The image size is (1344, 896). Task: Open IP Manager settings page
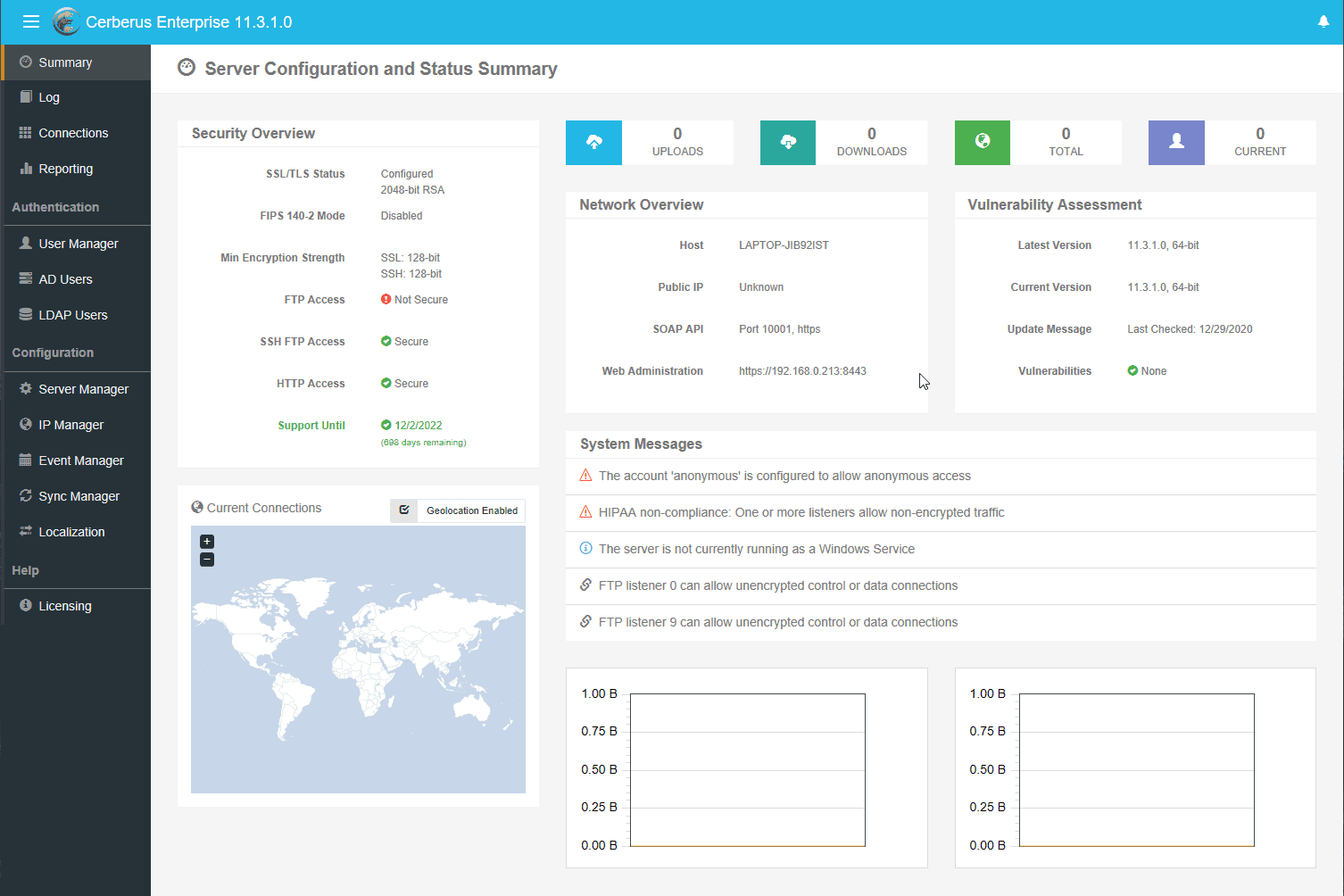click(71, 425)
